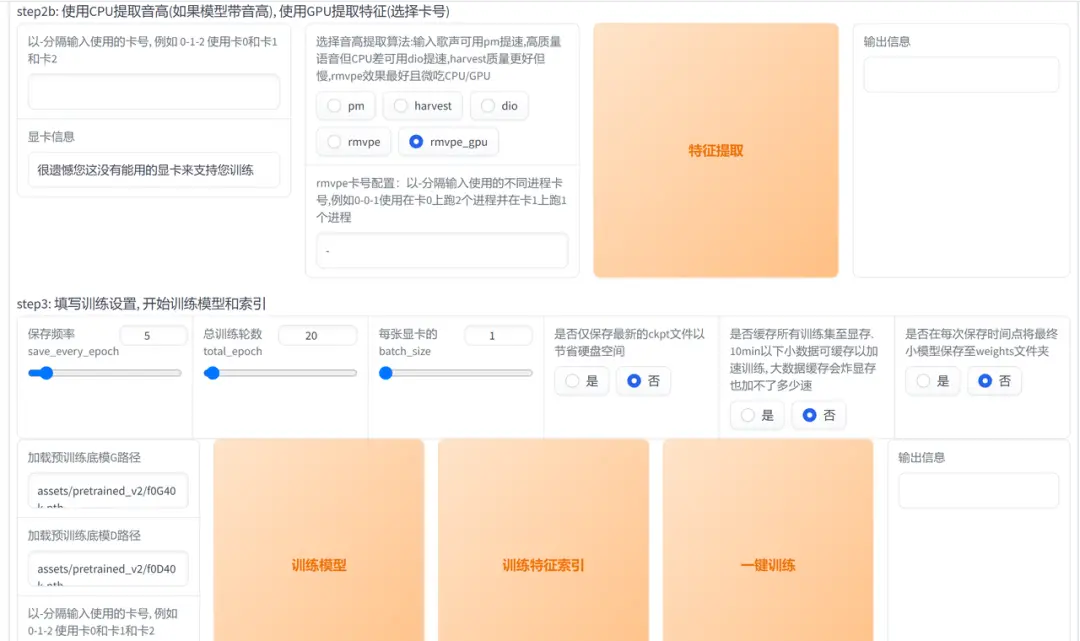The image size is (1080, 641).
Task: Choose 是 for caching training set to VRAM
Action: [x=758, y=415]
